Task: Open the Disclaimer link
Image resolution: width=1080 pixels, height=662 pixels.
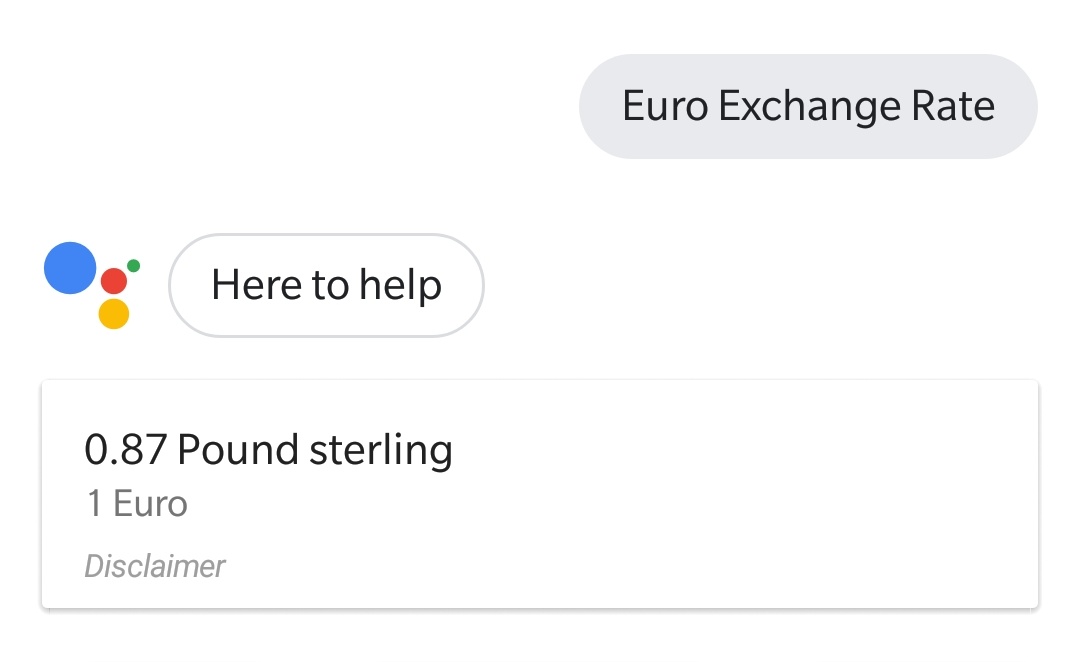Action: pyautogui.click(x=154, y=566)
